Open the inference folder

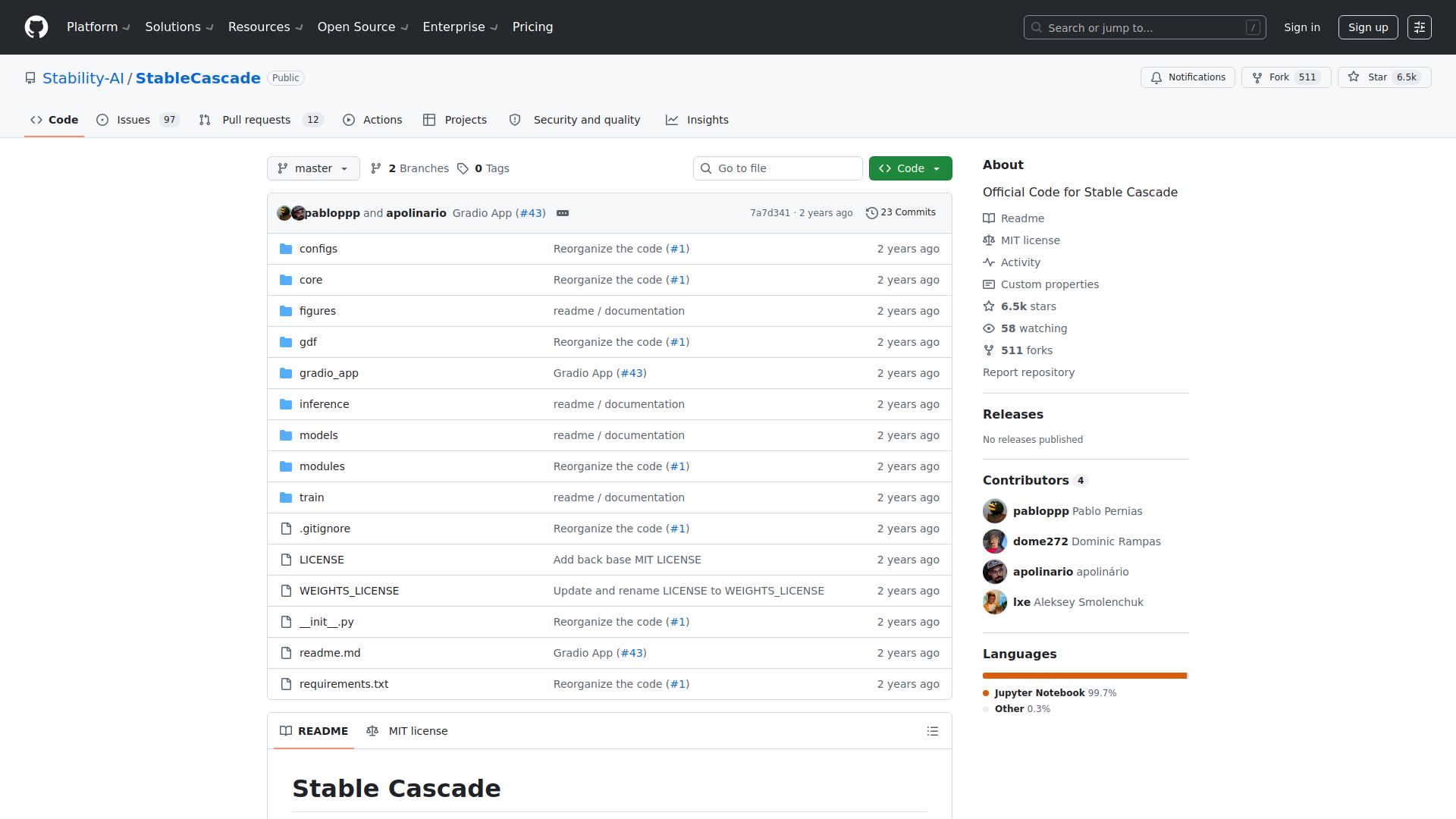pyautogui.click(x=324, y=404)
